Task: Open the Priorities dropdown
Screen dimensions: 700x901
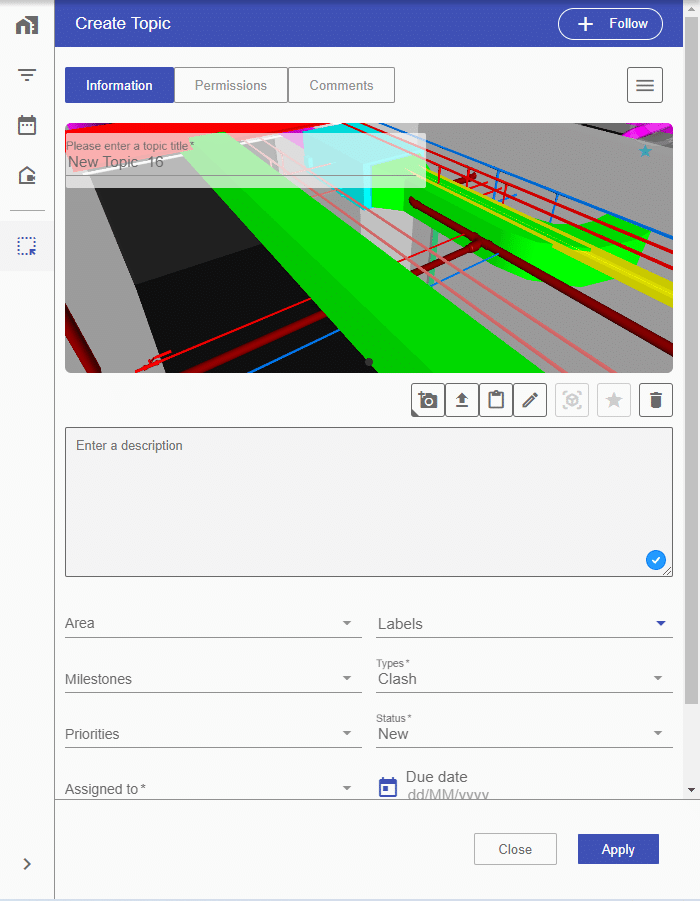Action: click(213, 734)
